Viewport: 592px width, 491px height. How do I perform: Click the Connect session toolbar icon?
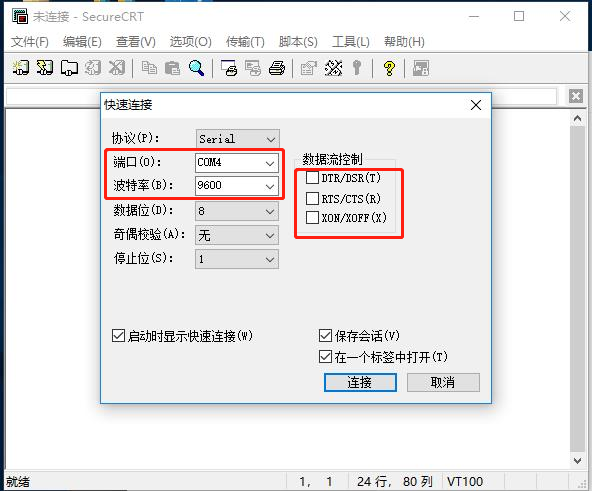coord(21,68)
